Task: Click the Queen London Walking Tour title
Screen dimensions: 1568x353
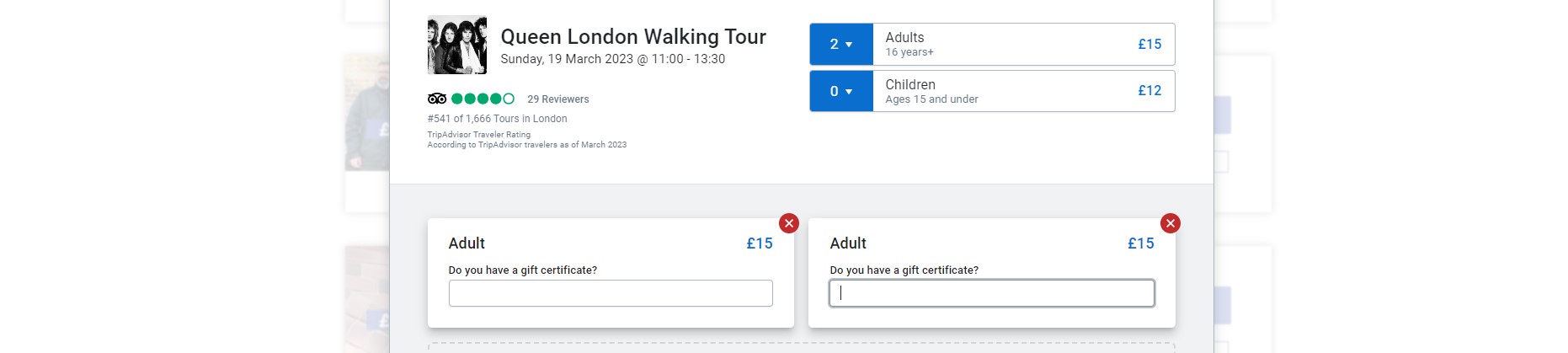Action: [x=633, y=36]
